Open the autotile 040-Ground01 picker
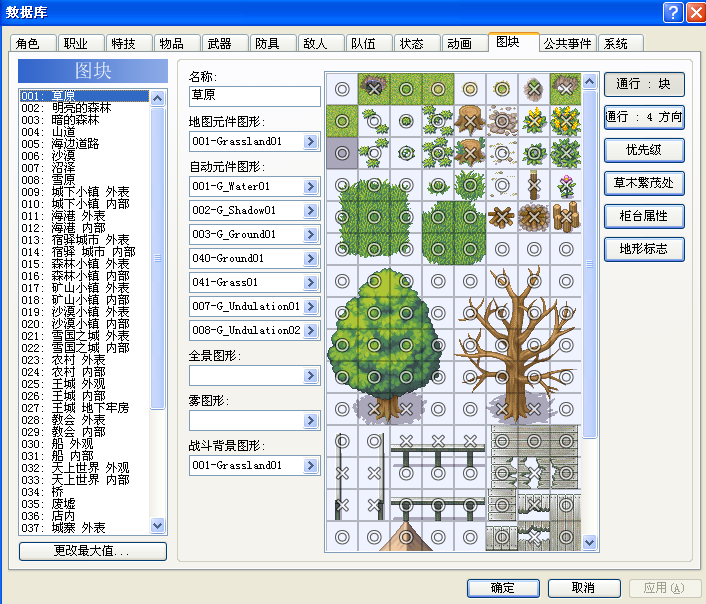Image resolution: width=706 pixels, height=604 pixels. tap(311, 258)
